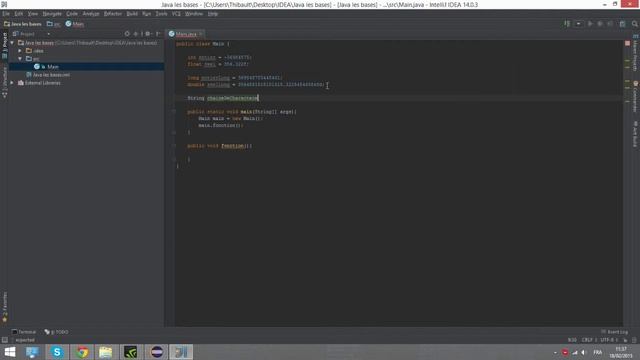Screen dimensions: 640x360
Task: Click the Debug icon in toolbar
Action: pyautogui.click(x=600, y=24)
